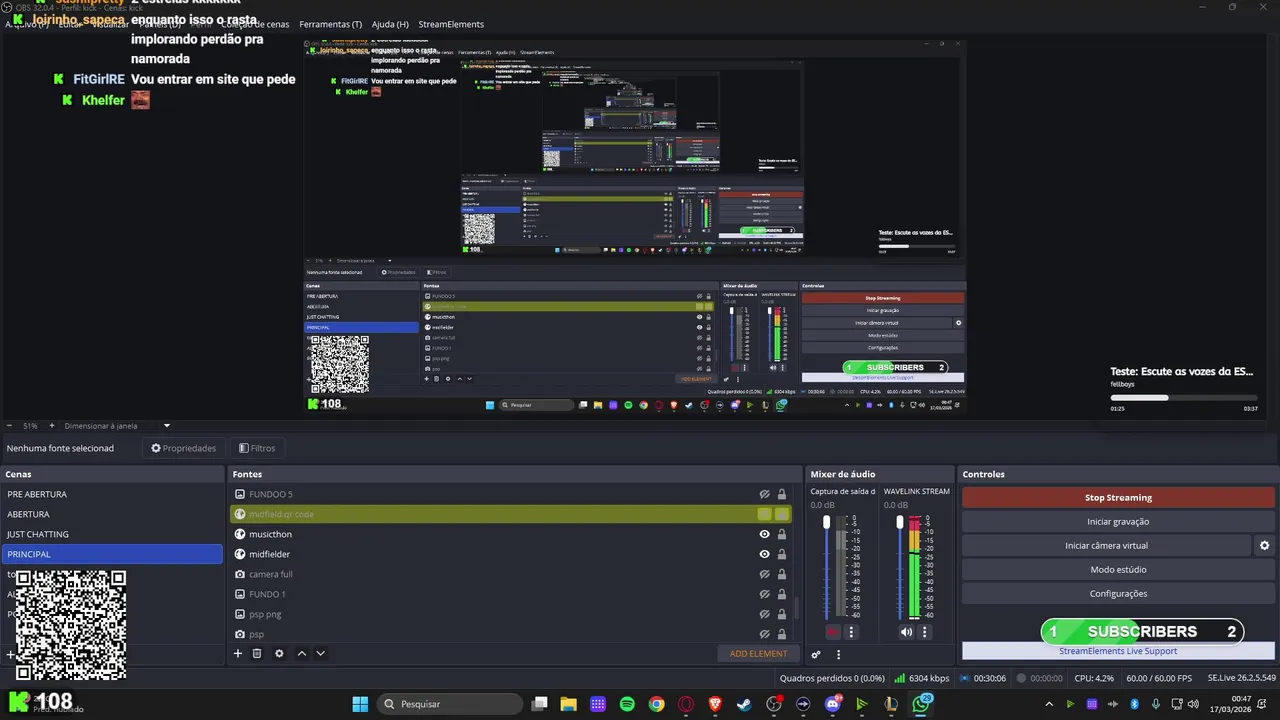1280x720 pixels.
Task: Show the FUNDO 1 source
Action: tap(765, 594)
